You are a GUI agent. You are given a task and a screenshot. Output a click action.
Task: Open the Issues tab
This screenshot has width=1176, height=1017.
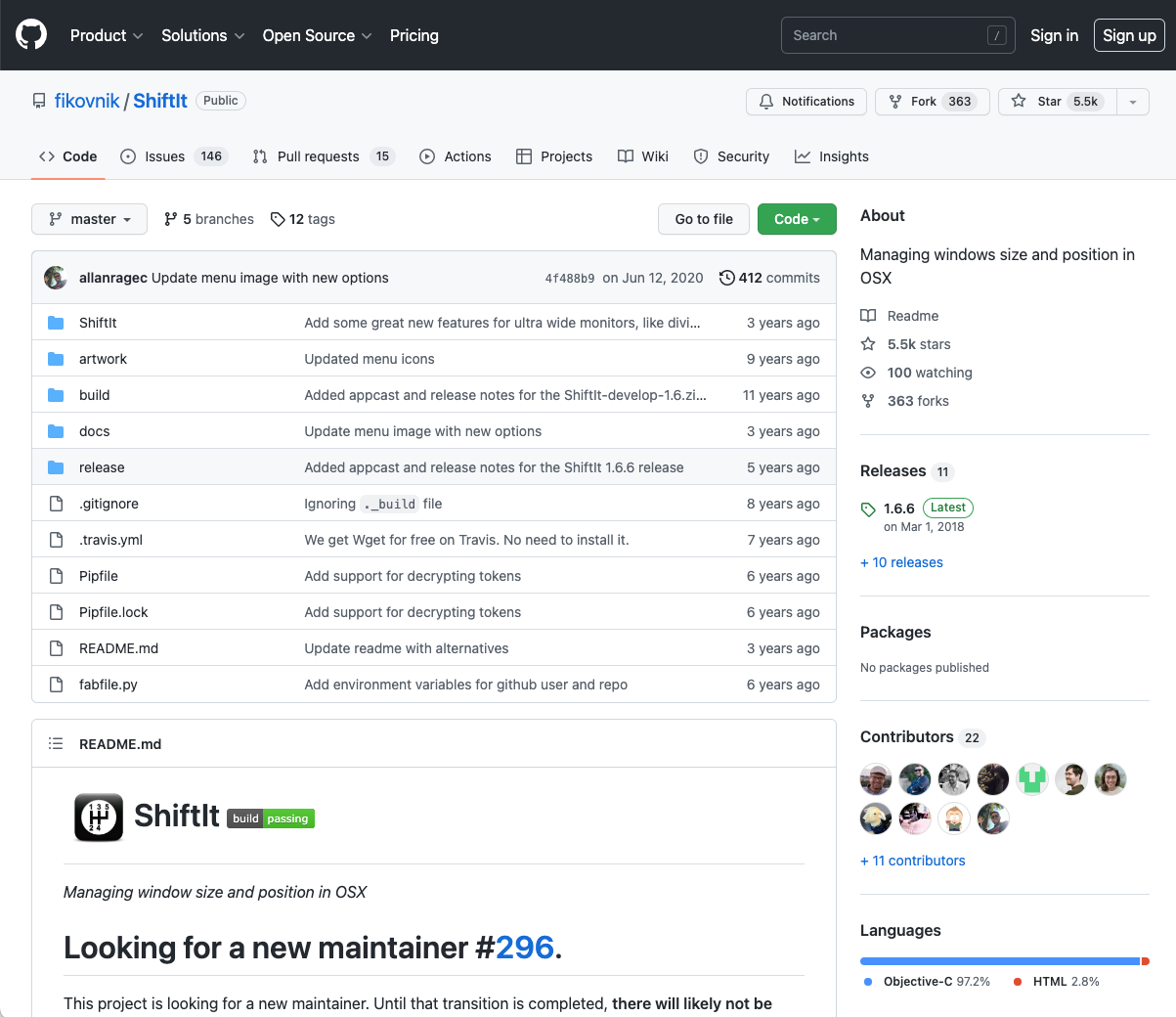(x=173, y=156)
